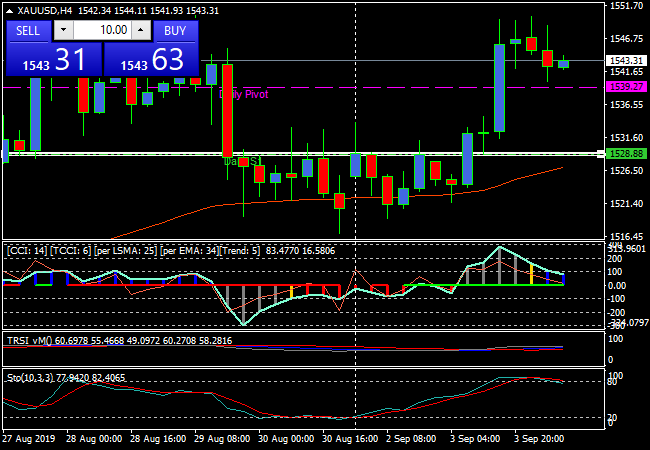Select the magenta 1539.27 pivot price tag
This screenshot has width=650, height=450.
[x=625, y=87]
